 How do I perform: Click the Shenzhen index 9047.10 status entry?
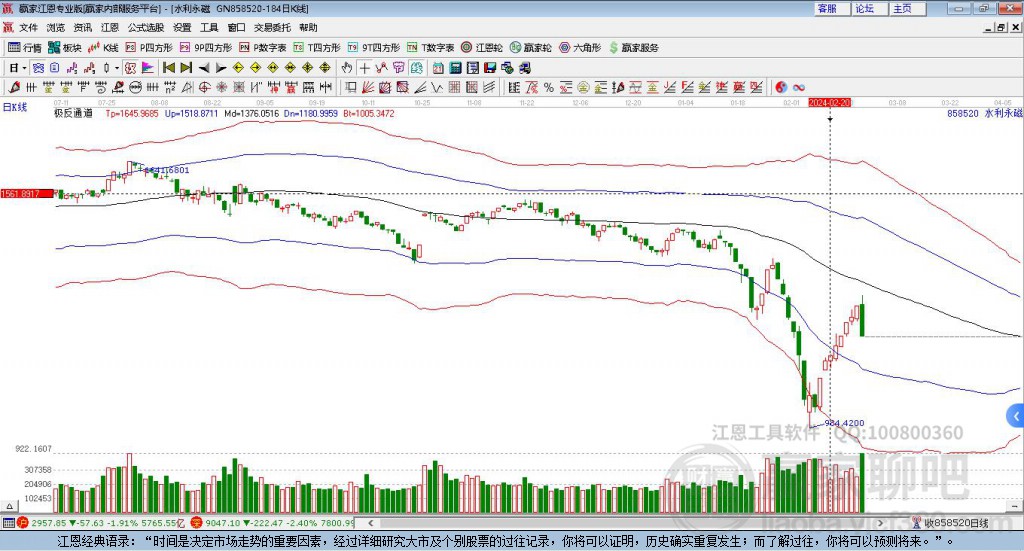point(273,523)
